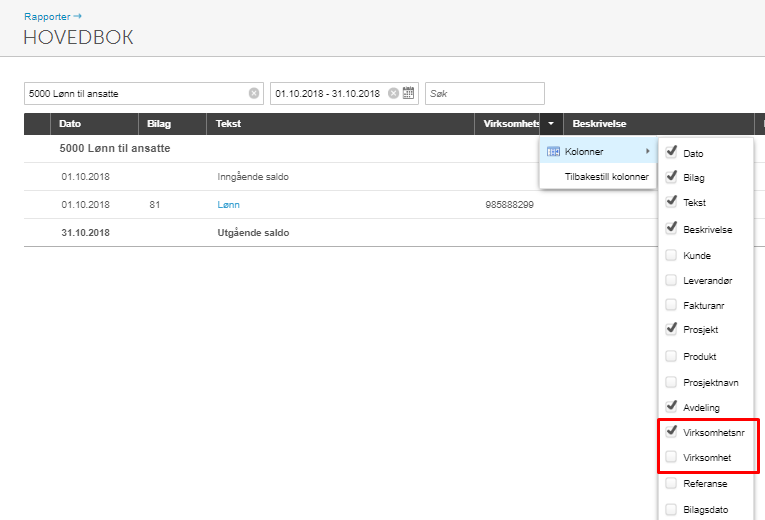Viewport: 765px width, 520px height.
Task: Uncheck the Virksomhetsnr column checkbox
Action: [x=671, y=431]
